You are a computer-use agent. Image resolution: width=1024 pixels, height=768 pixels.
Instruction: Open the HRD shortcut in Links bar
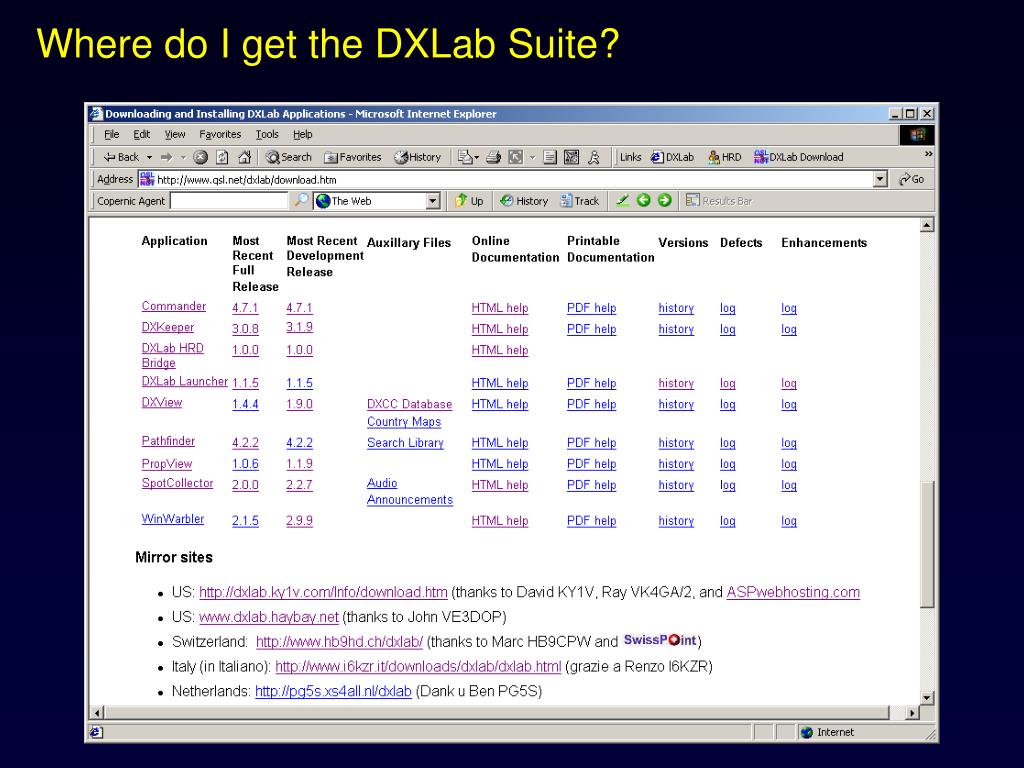(725, 157)
